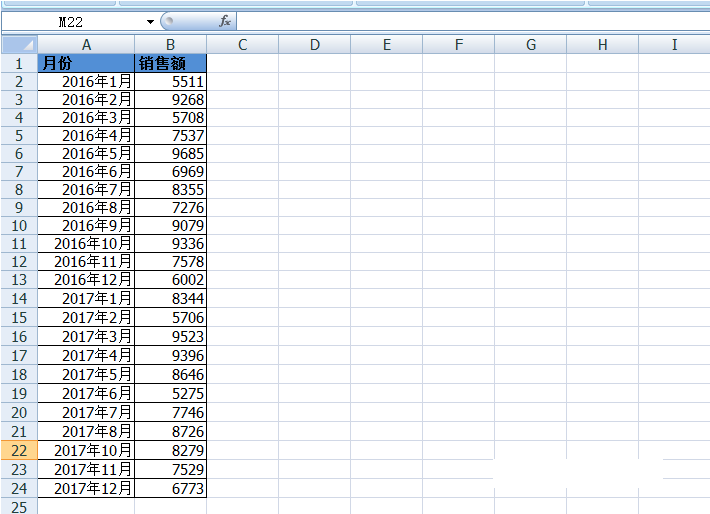Screen dimensions: 710x514
Task: Select cell with 2016年12月
Action: click(x=86, y=279)
